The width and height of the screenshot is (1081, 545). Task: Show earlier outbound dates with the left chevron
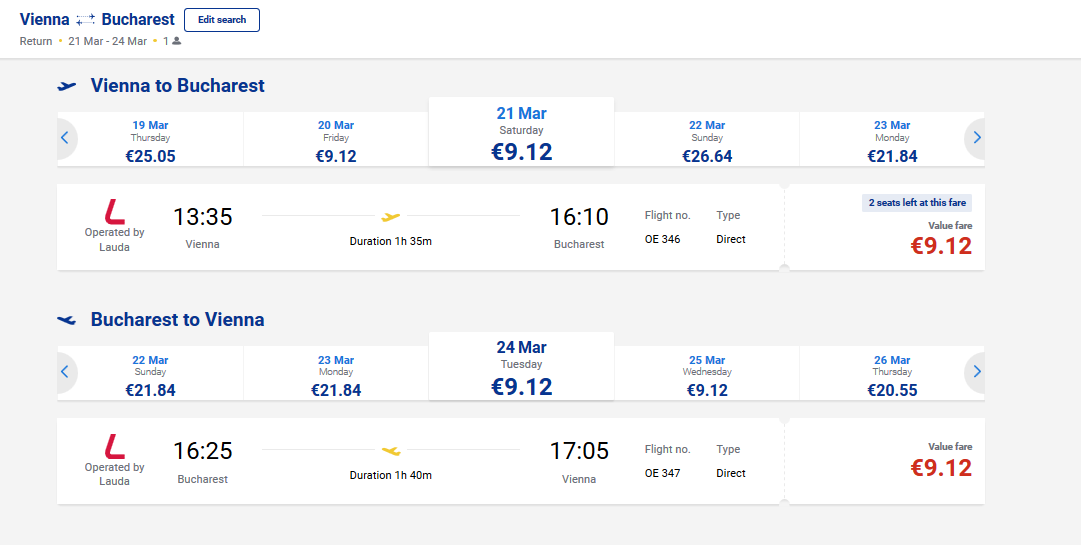(67, 138)
